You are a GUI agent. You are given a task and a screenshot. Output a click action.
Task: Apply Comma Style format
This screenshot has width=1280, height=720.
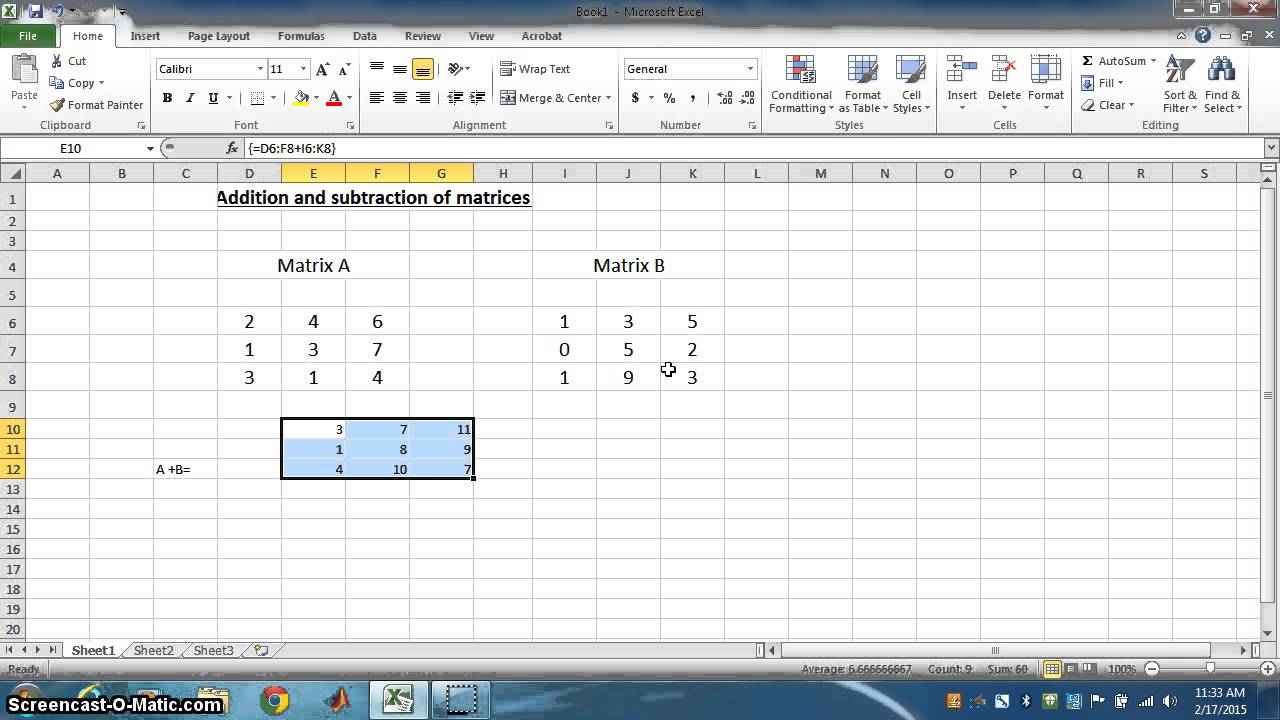tap(693, 98)
